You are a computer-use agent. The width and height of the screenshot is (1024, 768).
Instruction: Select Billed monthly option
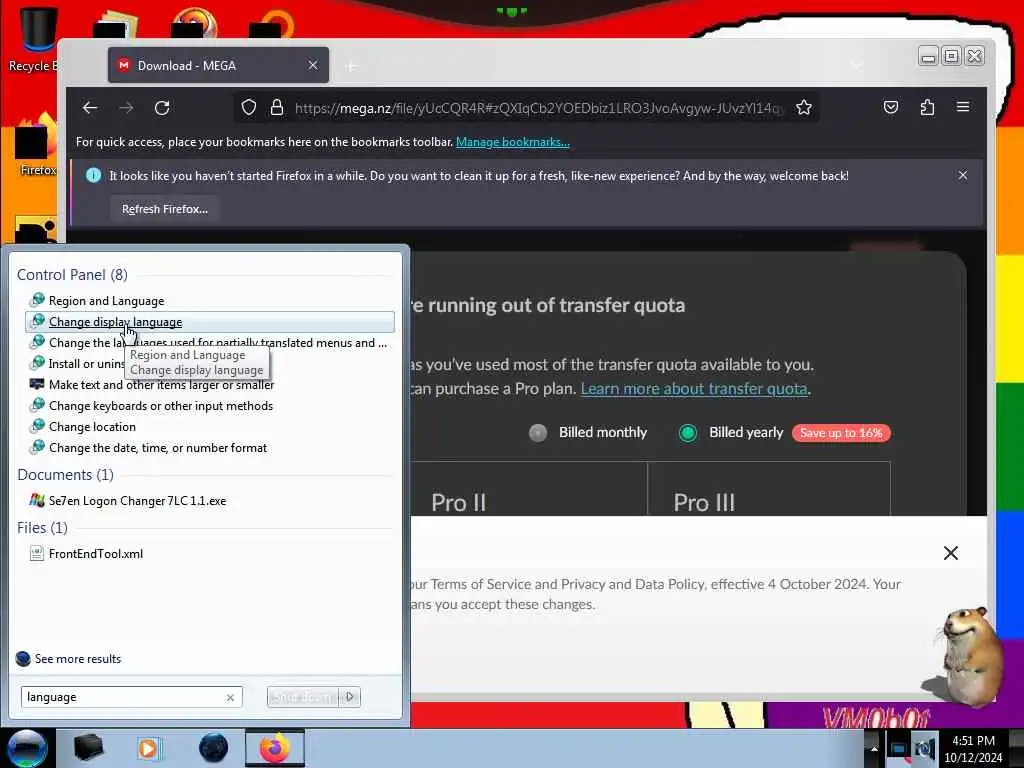[x=538, y=433]
